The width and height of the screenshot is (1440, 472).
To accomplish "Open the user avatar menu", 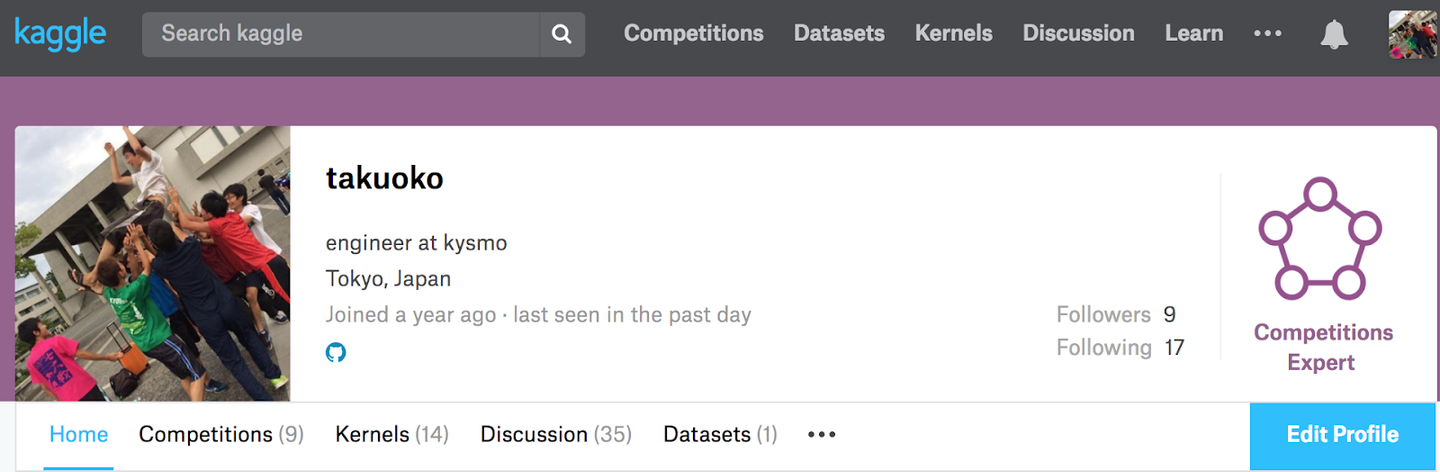I will (1413, 34).
